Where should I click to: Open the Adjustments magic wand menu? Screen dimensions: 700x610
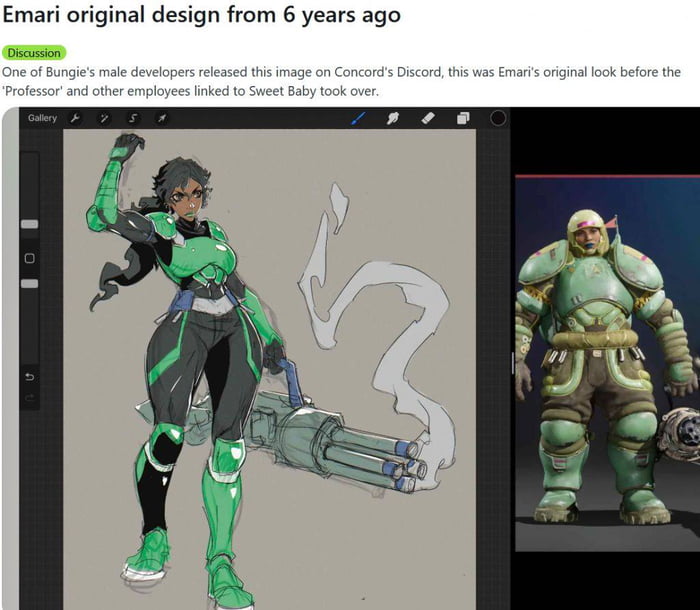click(x=104, y=118)
